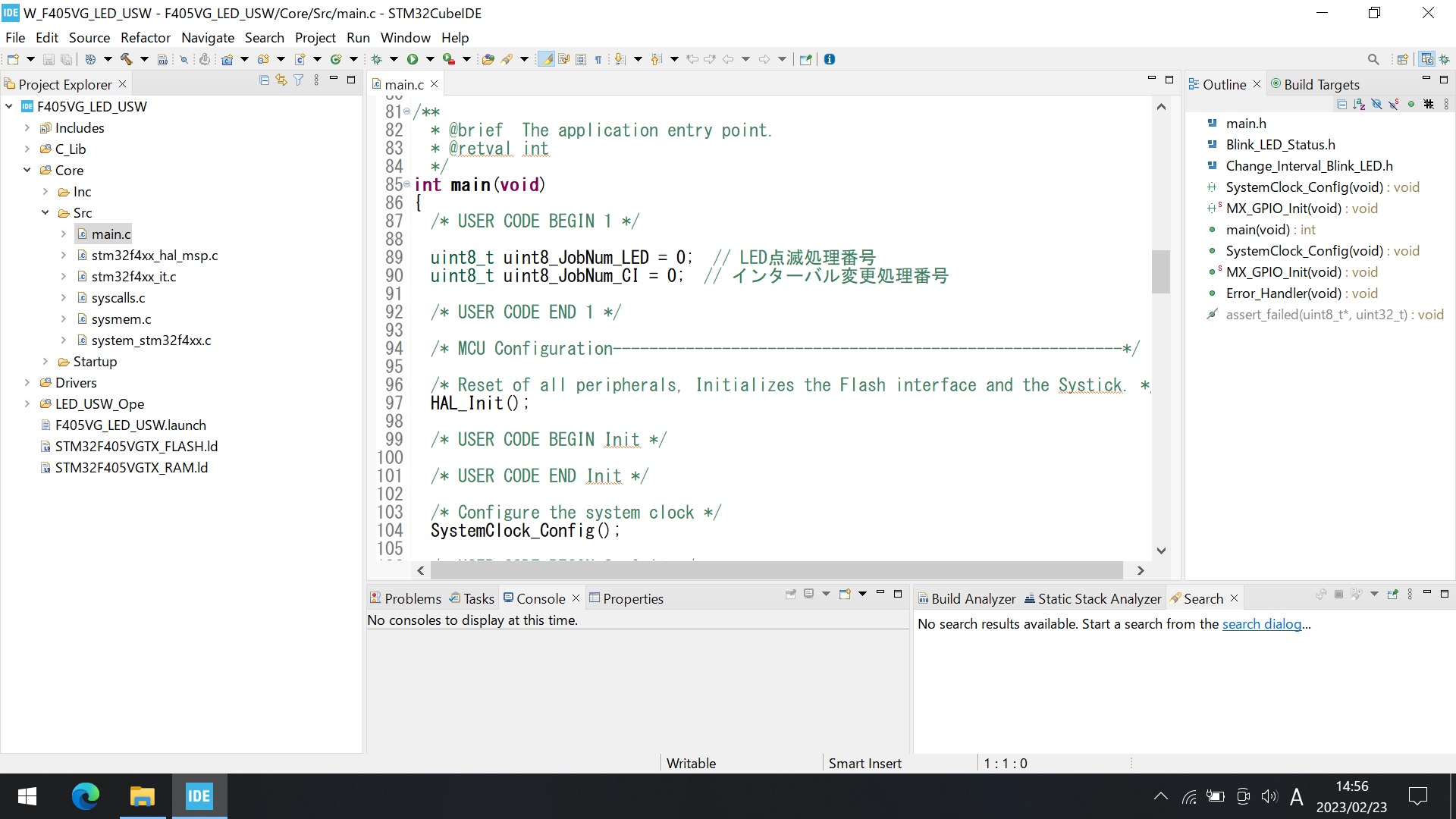Click the search dialog link

pyautogui.click(x=1262, y=624)
